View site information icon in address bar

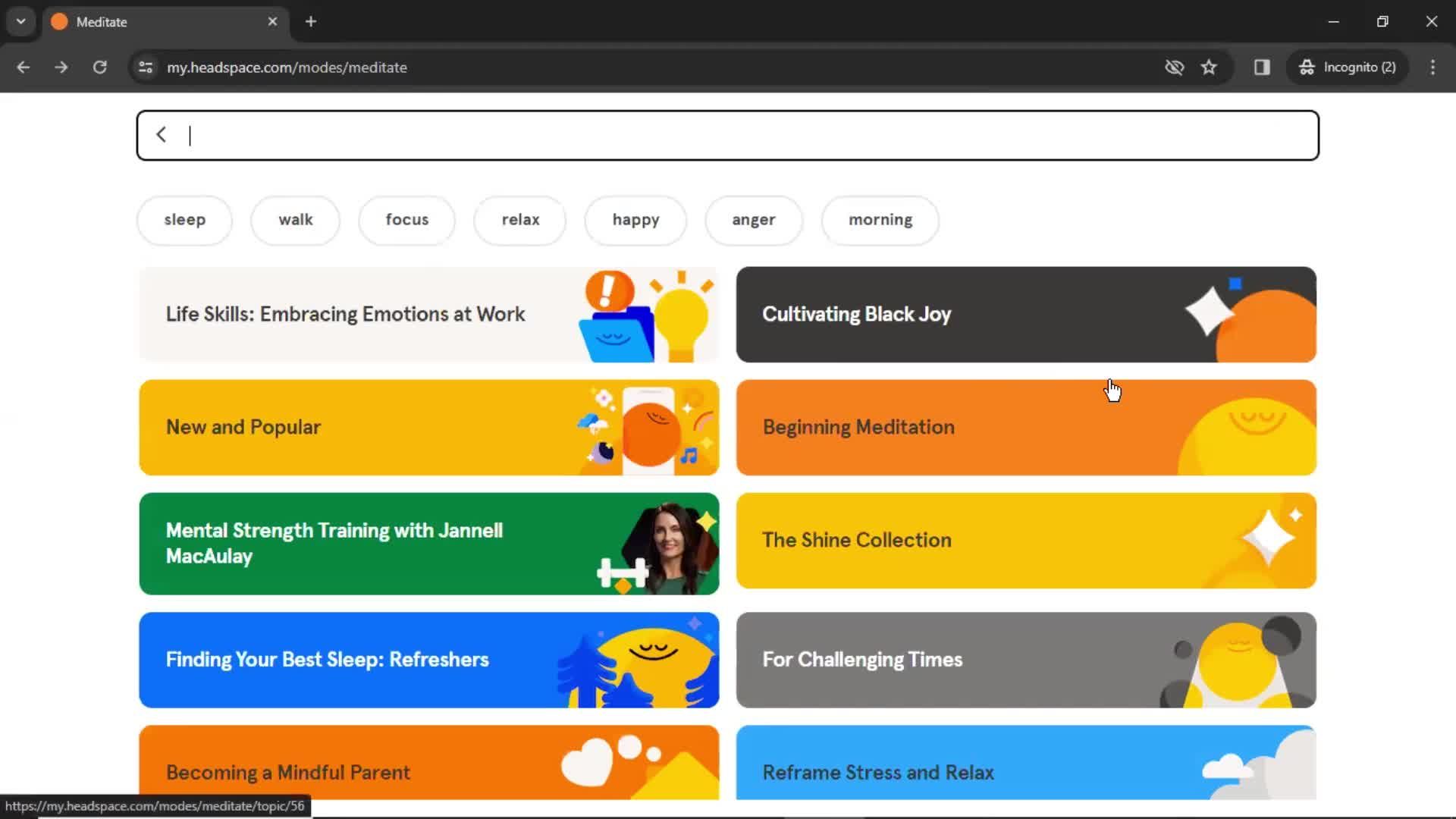146,67
